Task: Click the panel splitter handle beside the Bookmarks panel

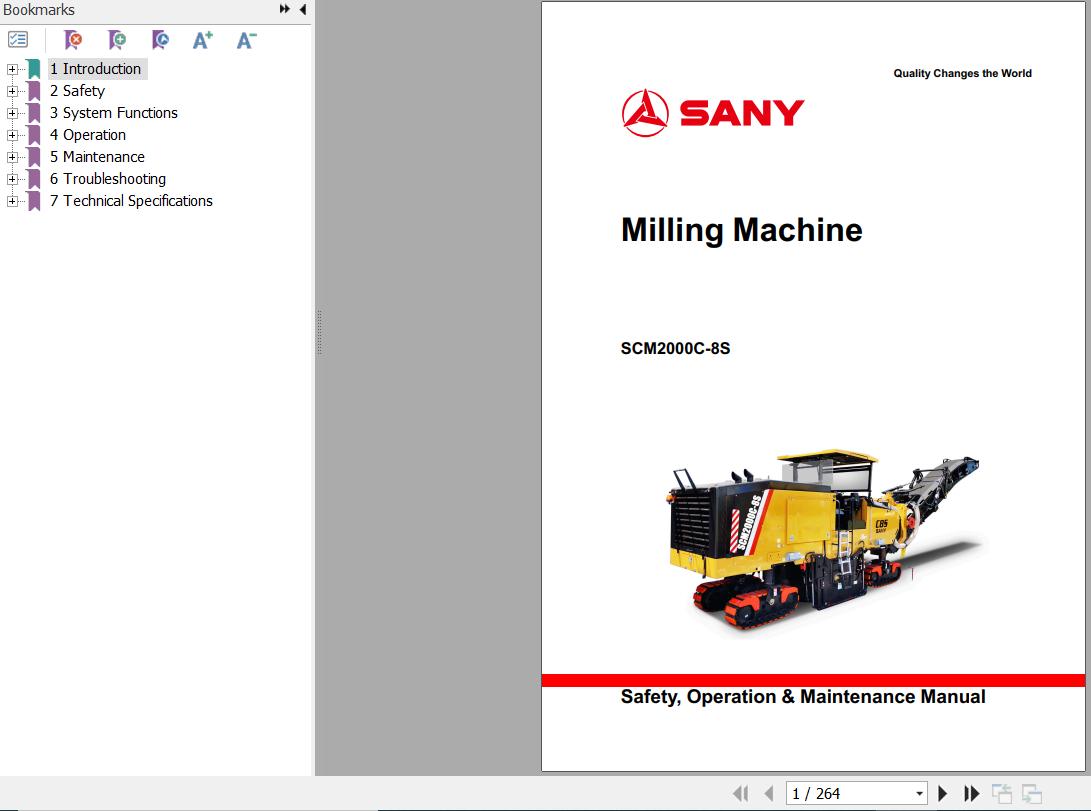Action: [319, 332]
